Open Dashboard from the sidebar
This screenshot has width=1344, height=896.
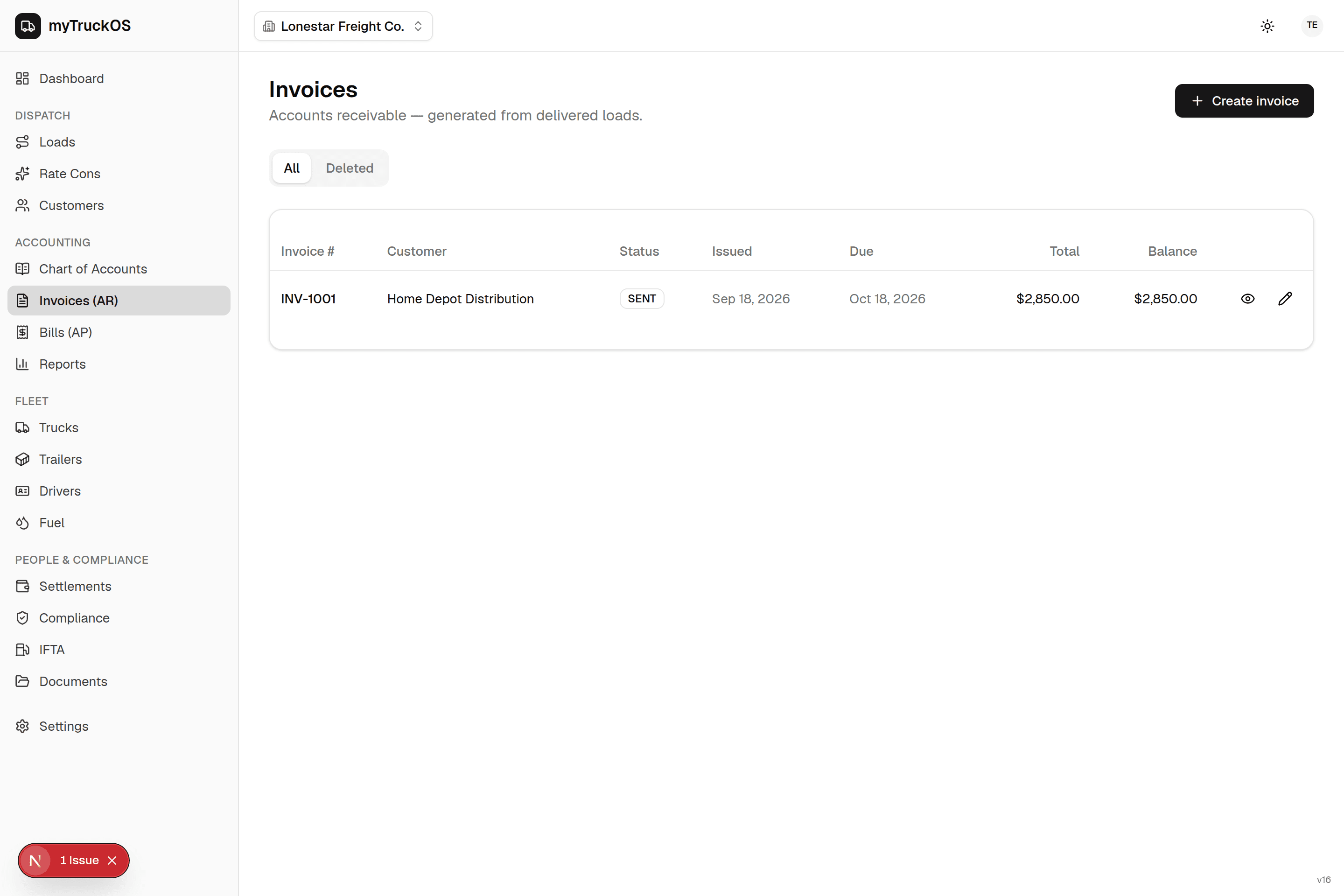(x=119, y=78)
